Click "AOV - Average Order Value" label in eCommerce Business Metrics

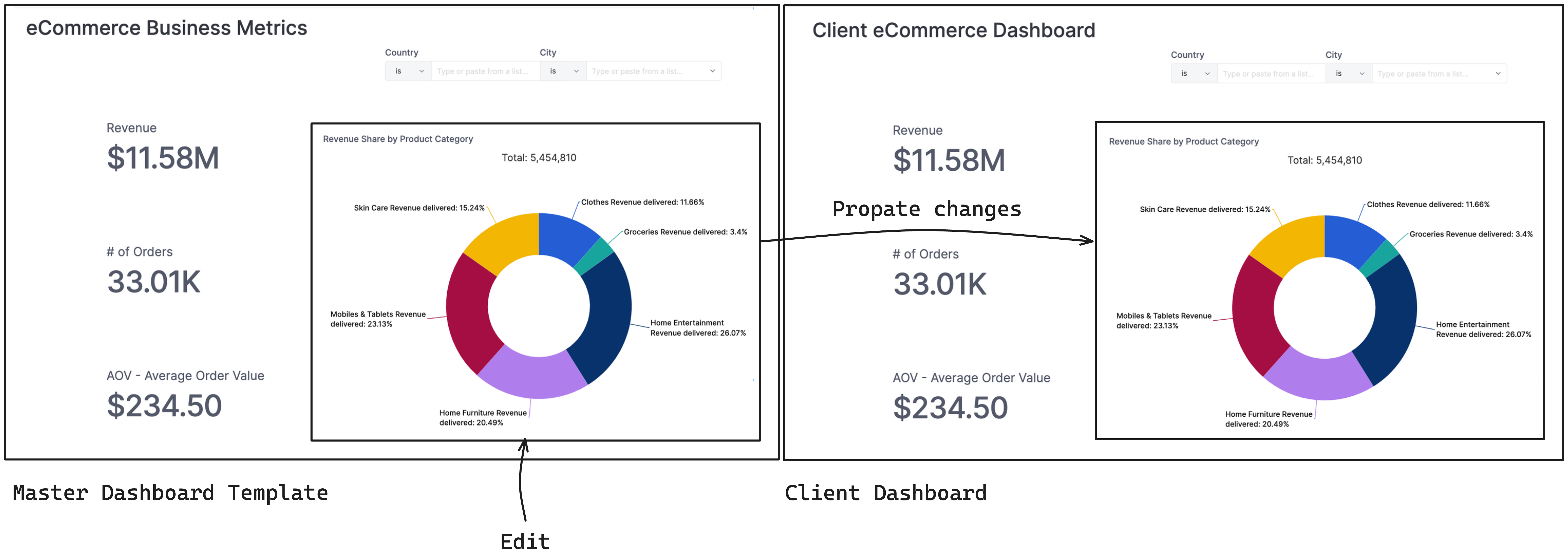(185, 376)
